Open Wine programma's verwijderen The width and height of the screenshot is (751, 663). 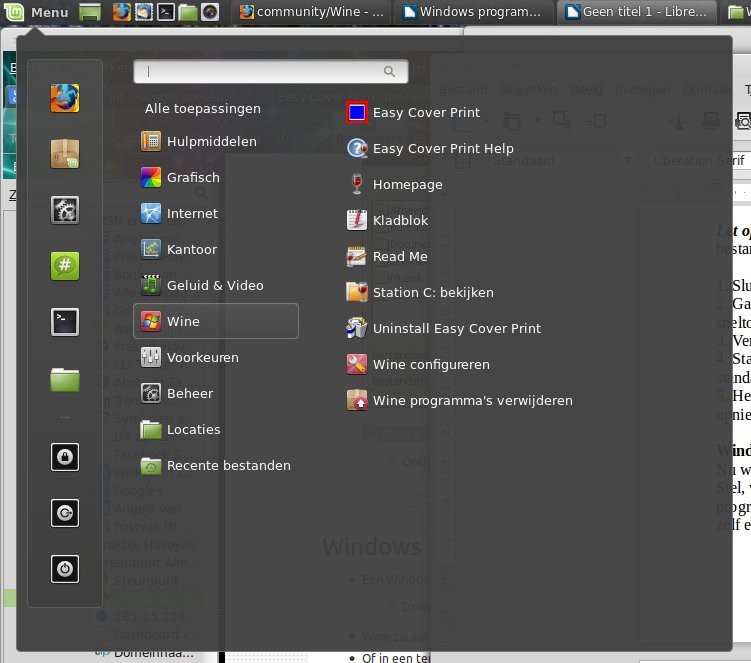click(x=459, y=400)
